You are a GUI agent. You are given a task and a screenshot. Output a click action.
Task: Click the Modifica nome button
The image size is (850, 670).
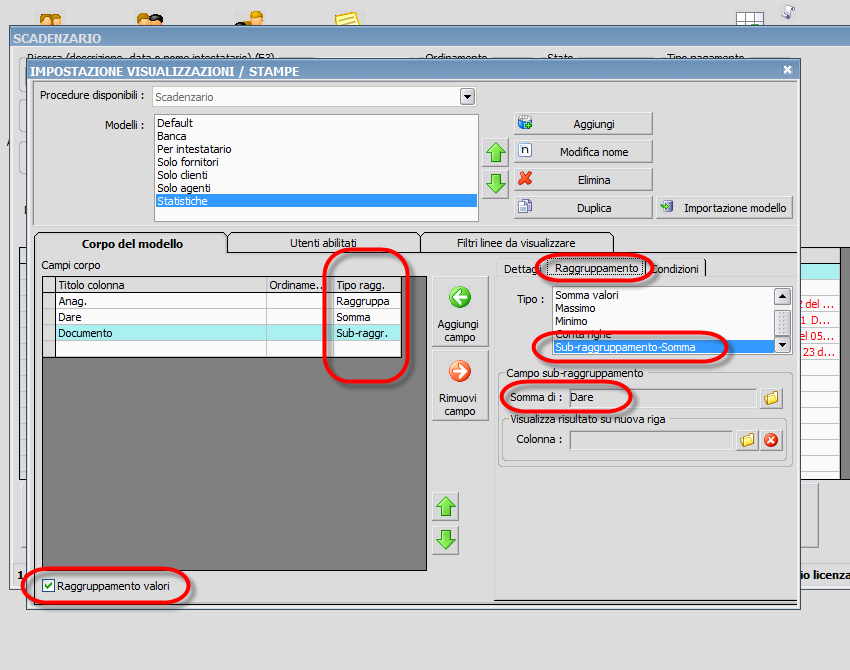583,152
